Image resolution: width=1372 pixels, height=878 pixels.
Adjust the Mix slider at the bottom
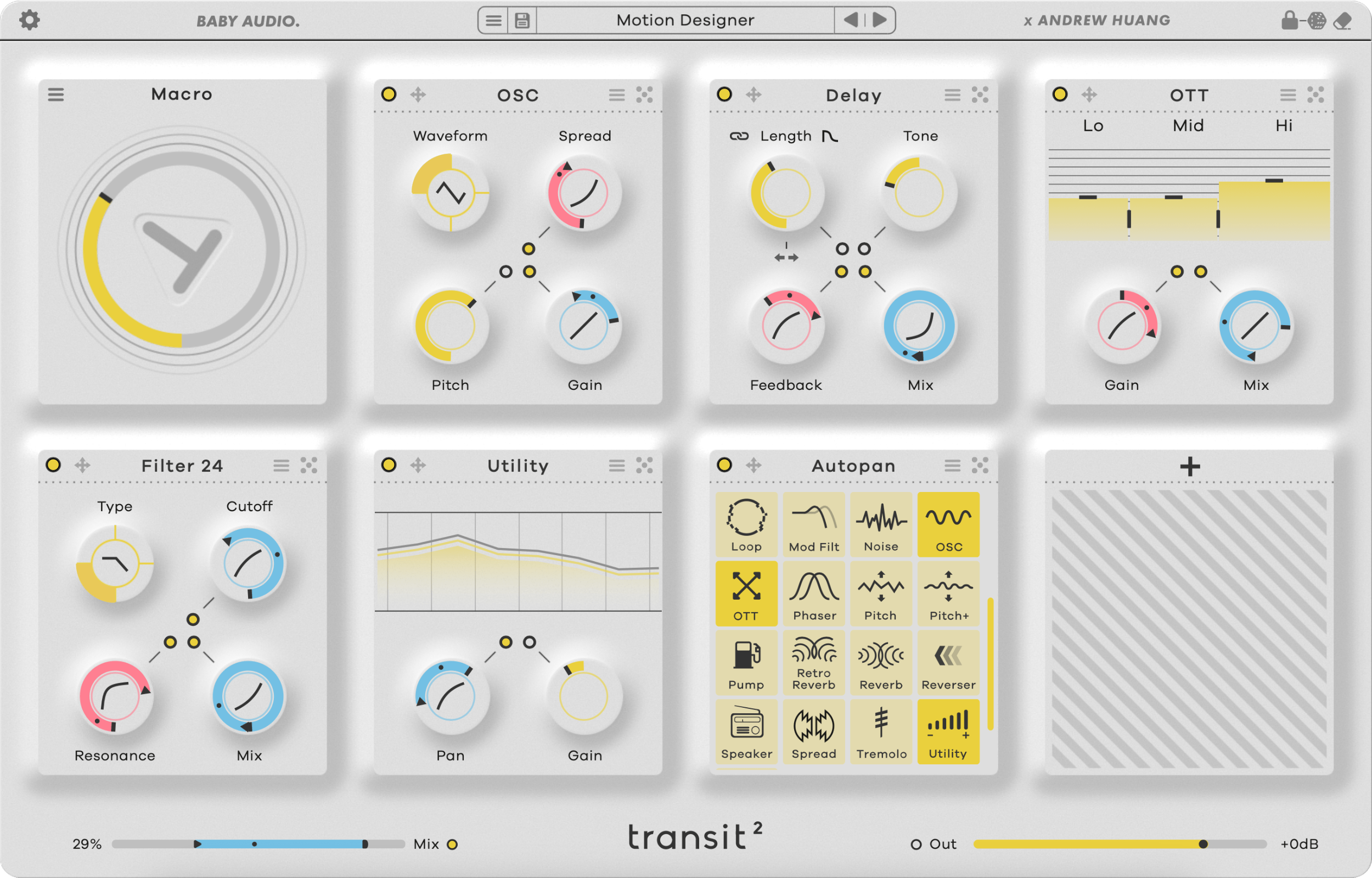(256, 844)
